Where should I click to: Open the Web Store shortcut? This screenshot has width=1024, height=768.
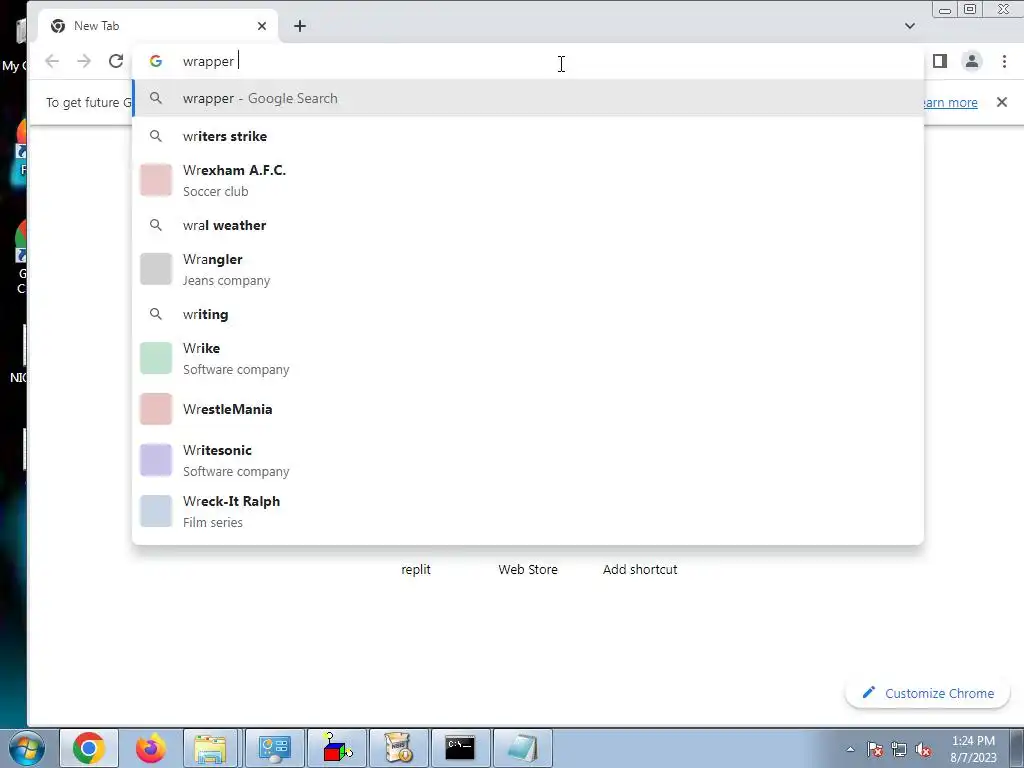[528, 569]
